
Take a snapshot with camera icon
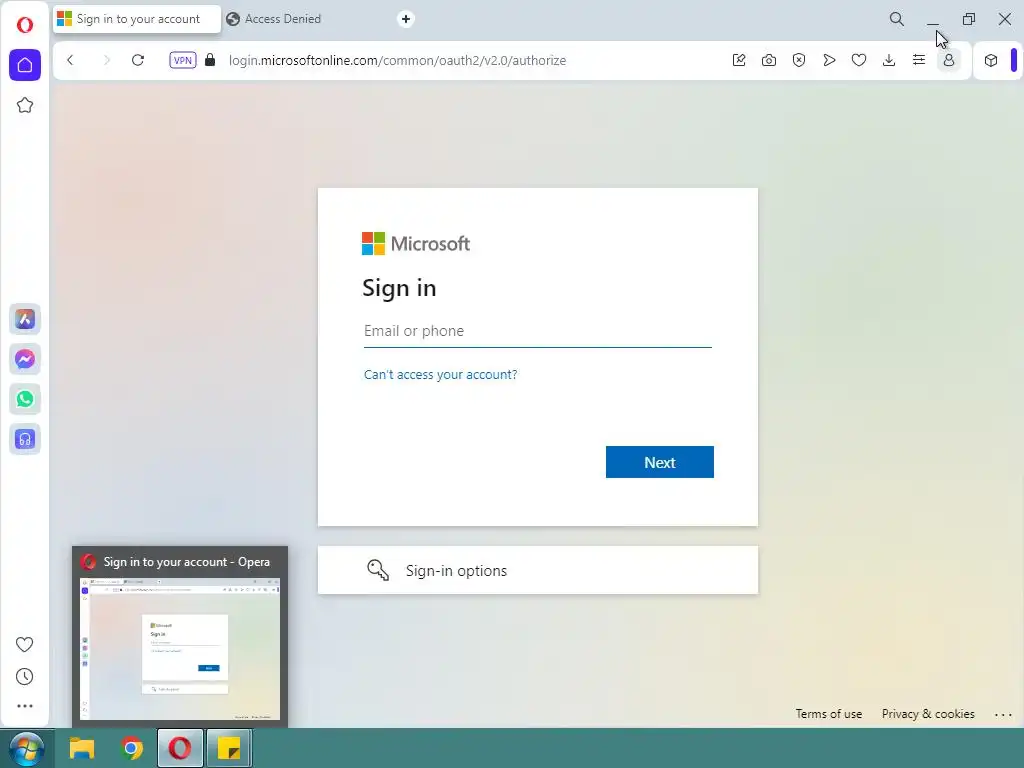pos(769,60)
